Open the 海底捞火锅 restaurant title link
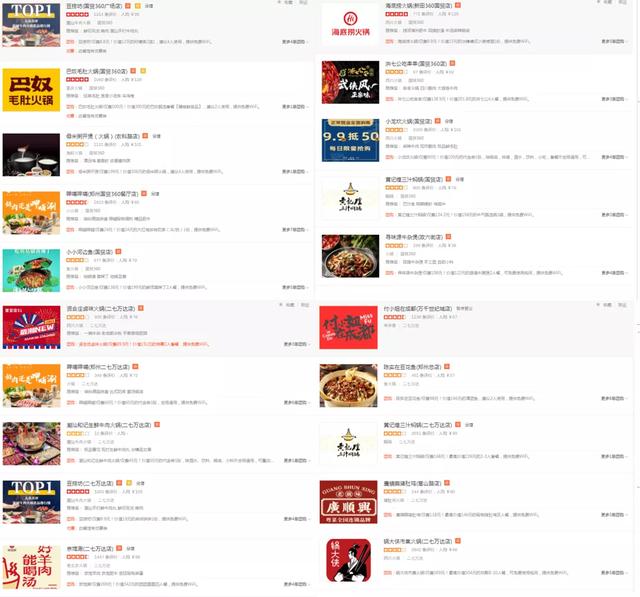 click(419, 5)
